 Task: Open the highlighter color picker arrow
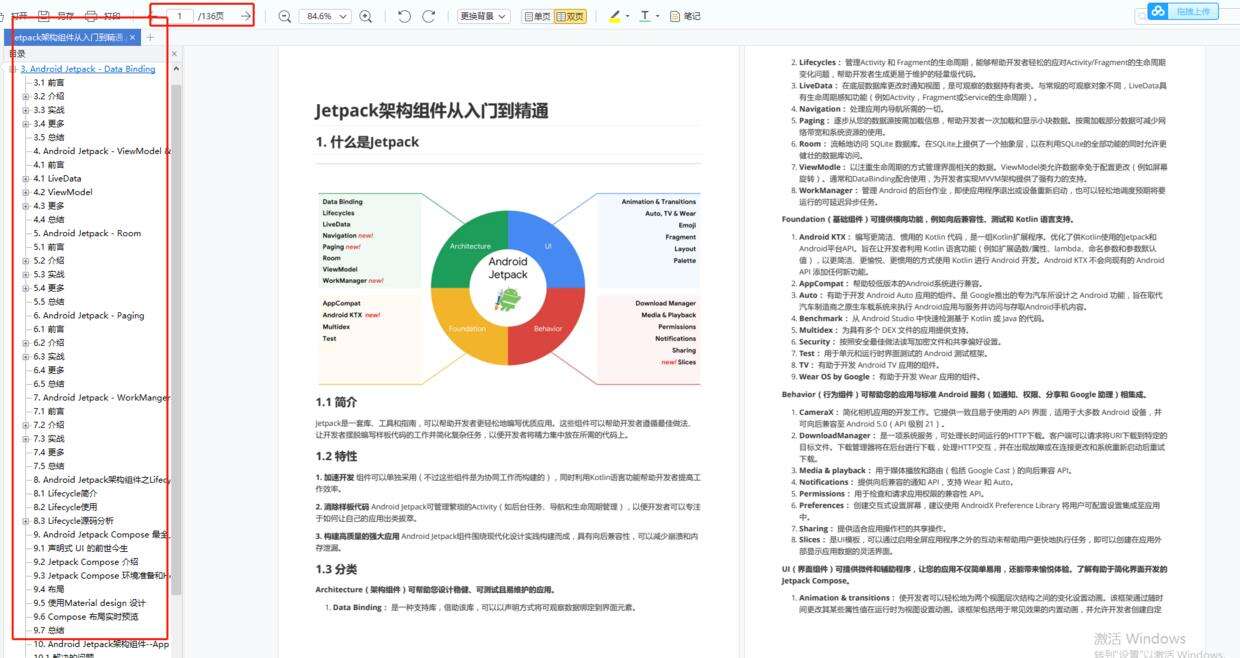coord(628,15)
